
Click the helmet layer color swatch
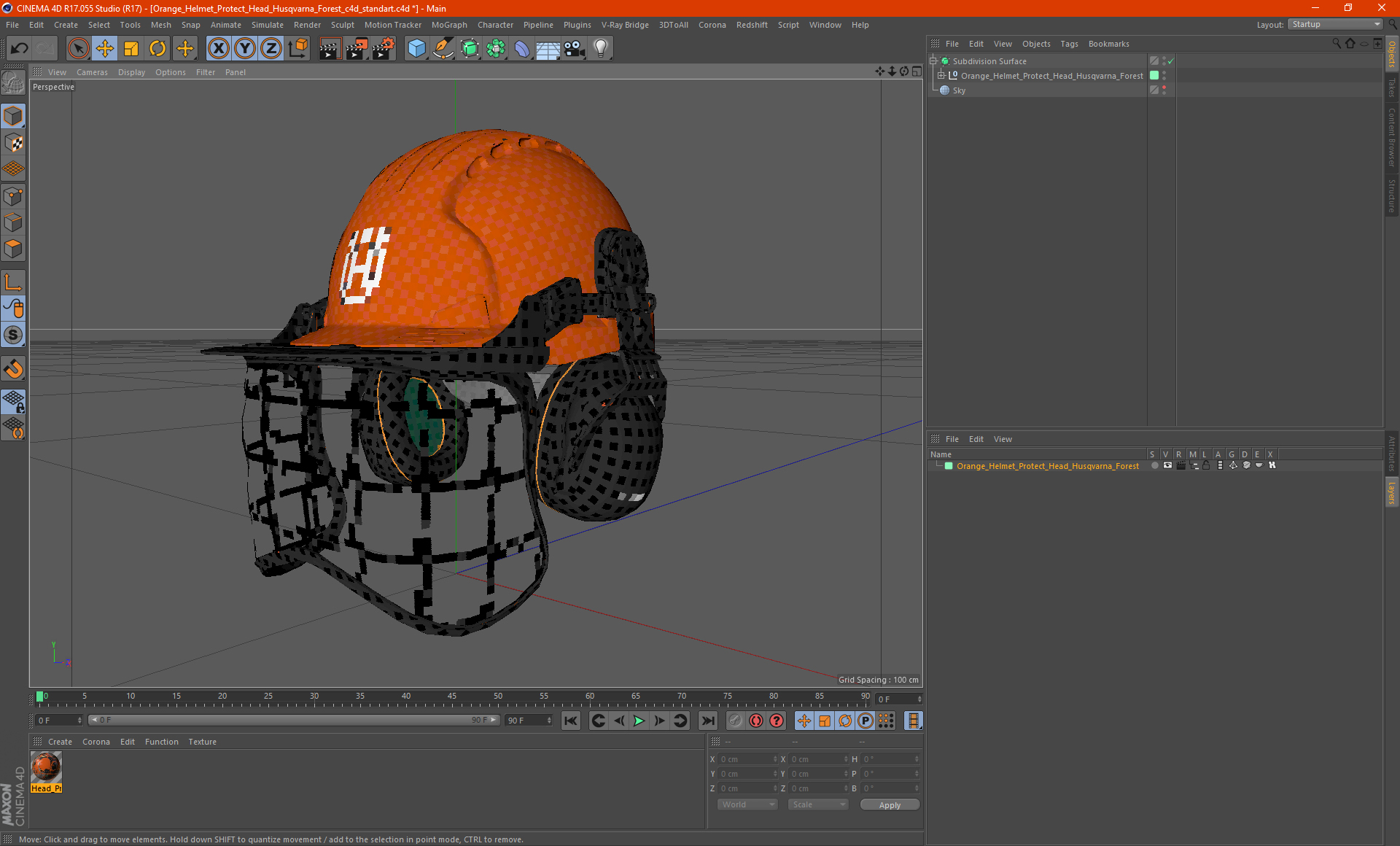point(949,465)
